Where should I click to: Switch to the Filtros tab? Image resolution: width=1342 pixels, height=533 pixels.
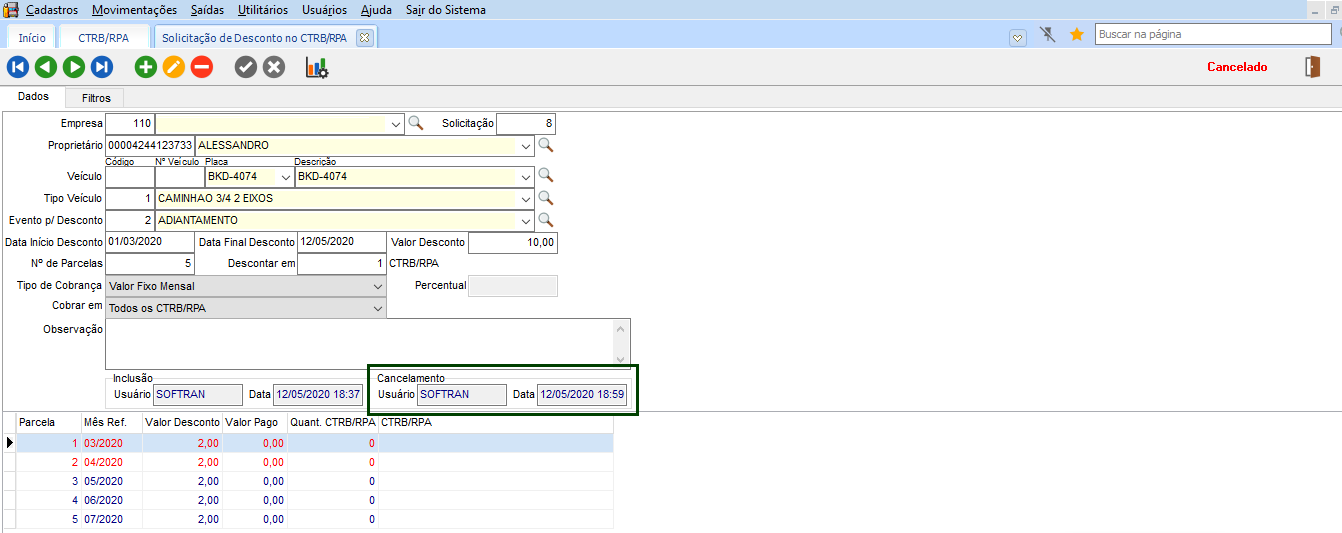[96, 98]
